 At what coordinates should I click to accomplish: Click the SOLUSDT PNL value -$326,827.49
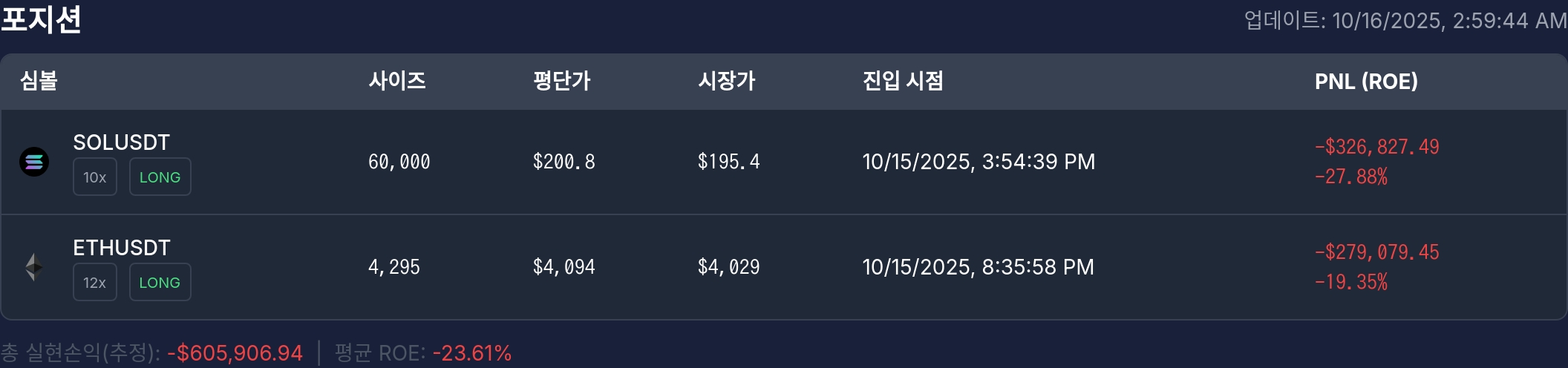1376,147
